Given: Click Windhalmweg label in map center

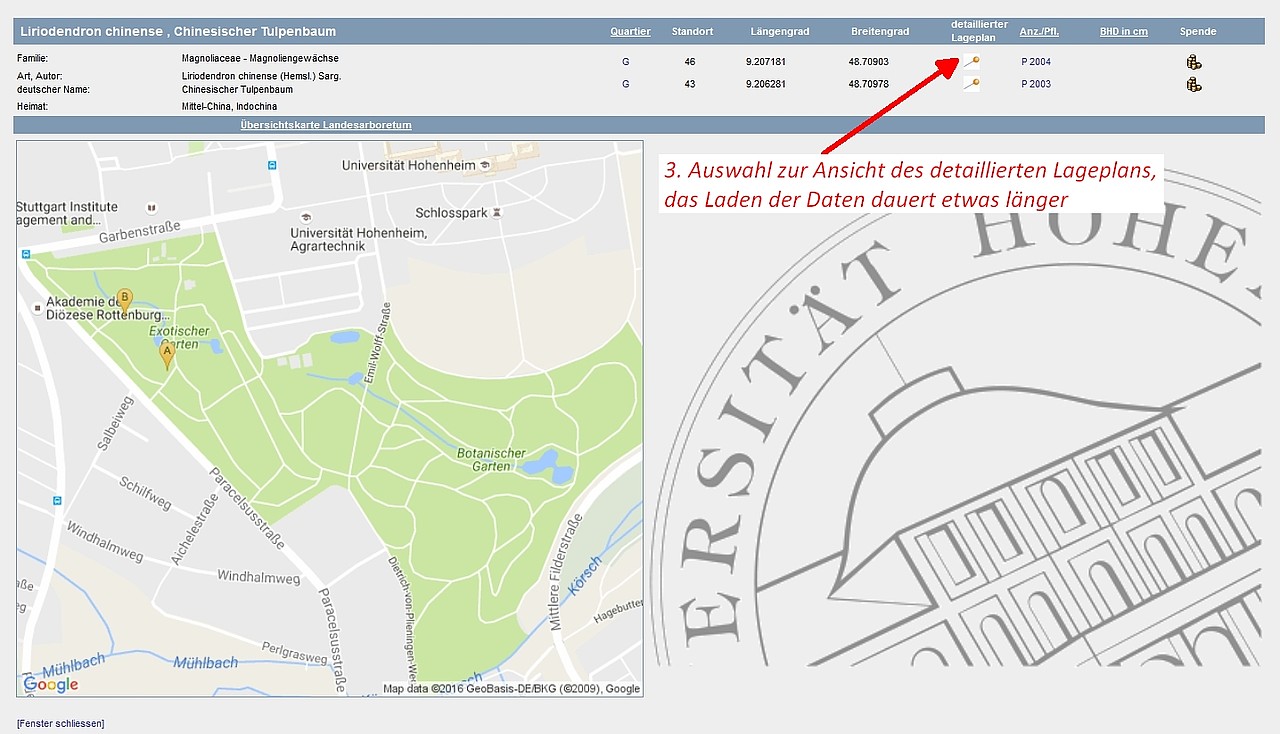Looking at the screenshot, I should [x=258, y=577].
